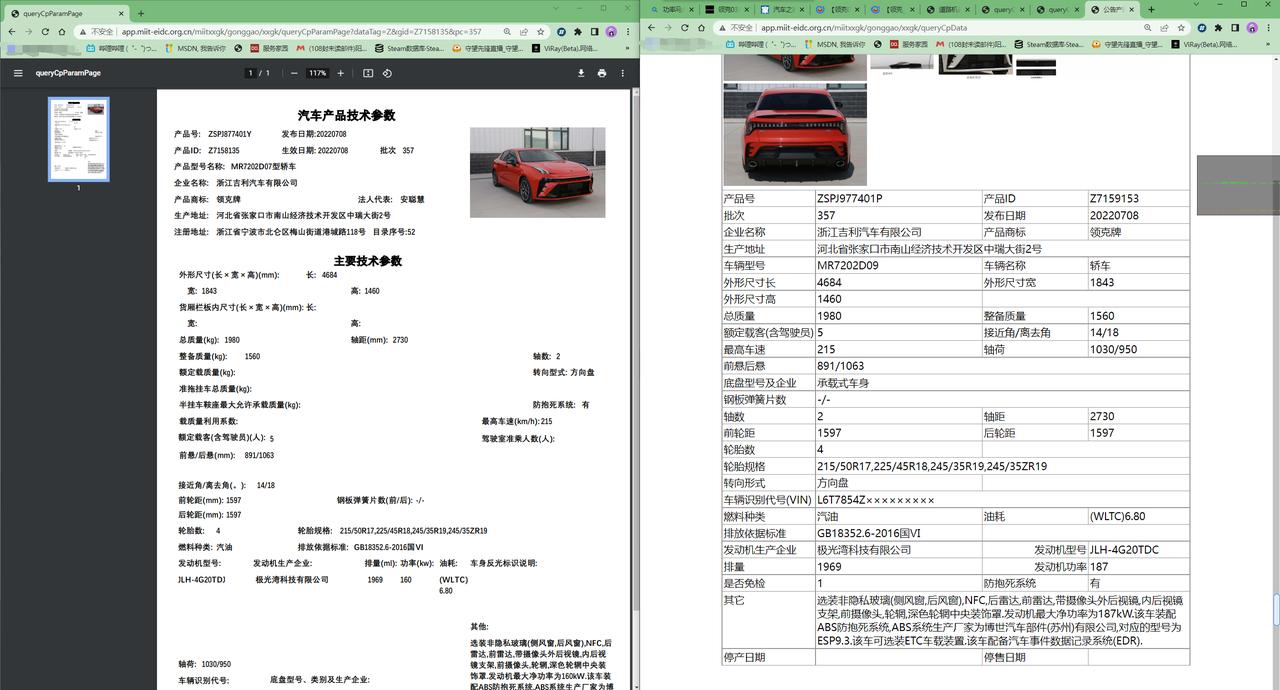This screenshot has height=690, width=1280.
Task: Switch to the 道路机 tab in right window
Action: pyautogui.click(x=946, y=10)
